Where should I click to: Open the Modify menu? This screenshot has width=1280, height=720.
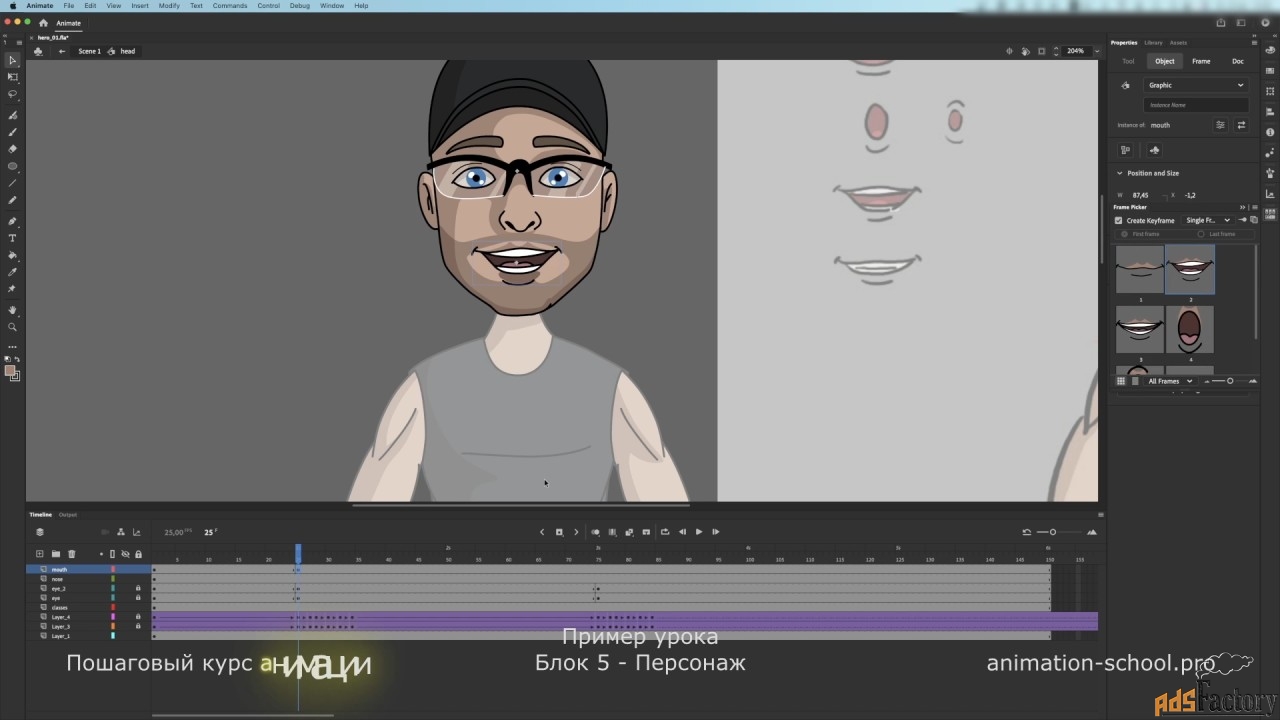(169, 6)
